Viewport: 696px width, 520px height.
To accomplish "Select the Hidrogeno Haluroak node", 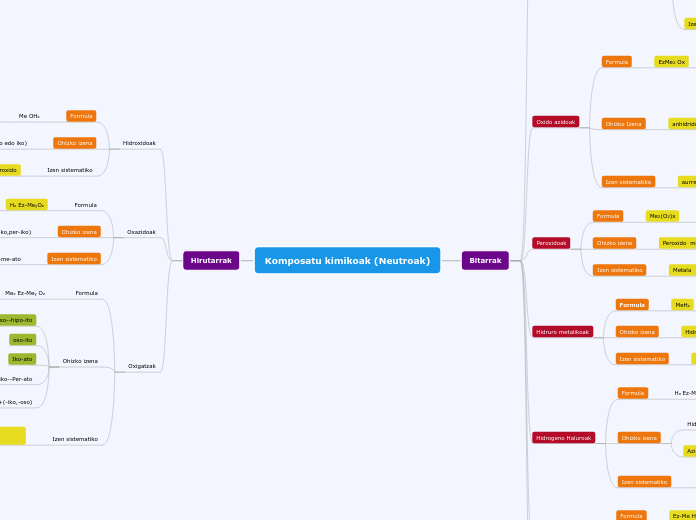I will click(x=563, y=438).
